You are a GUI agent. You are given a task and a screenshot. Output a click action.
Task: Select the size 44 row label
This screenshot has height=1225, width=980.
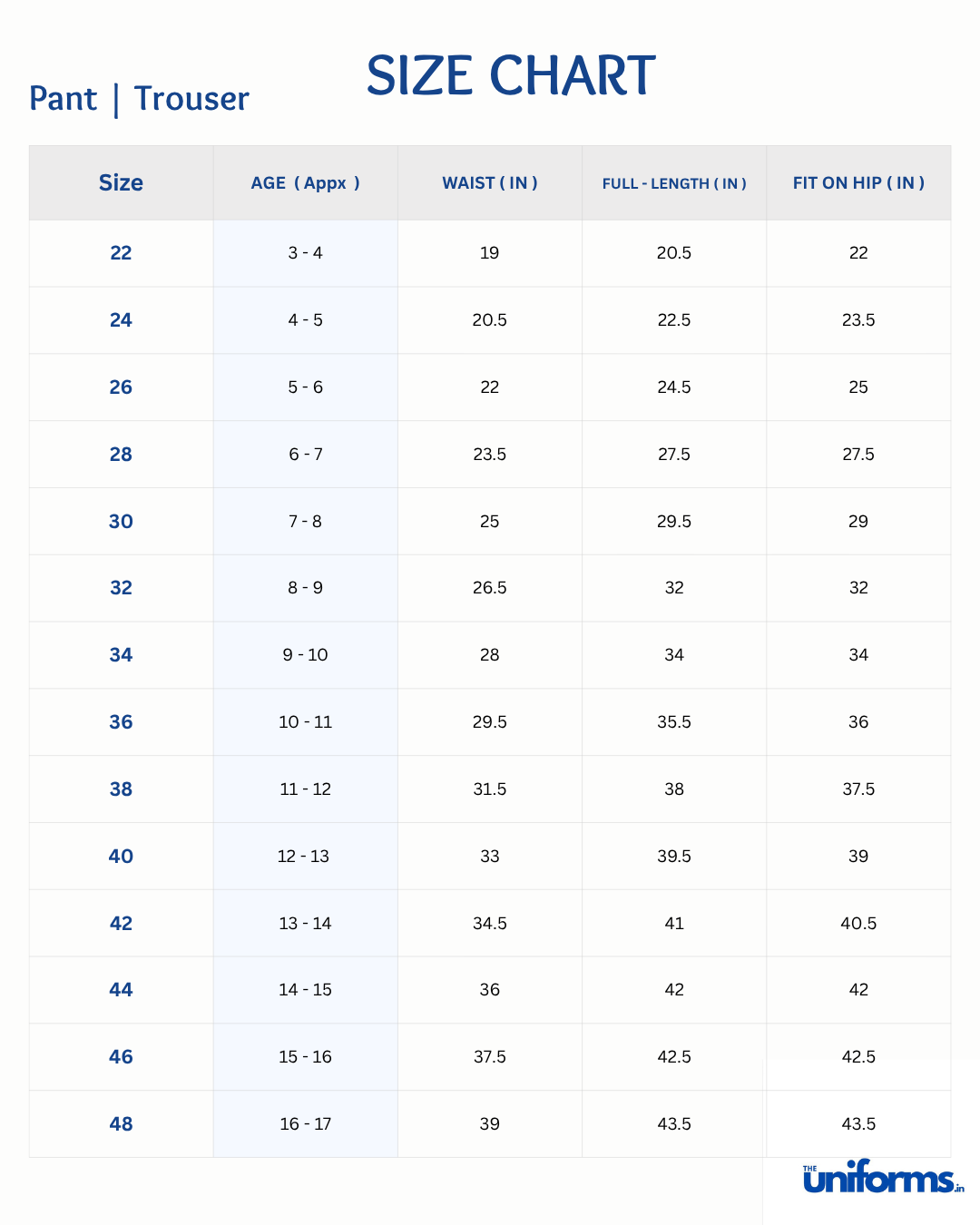coord(121,990)
